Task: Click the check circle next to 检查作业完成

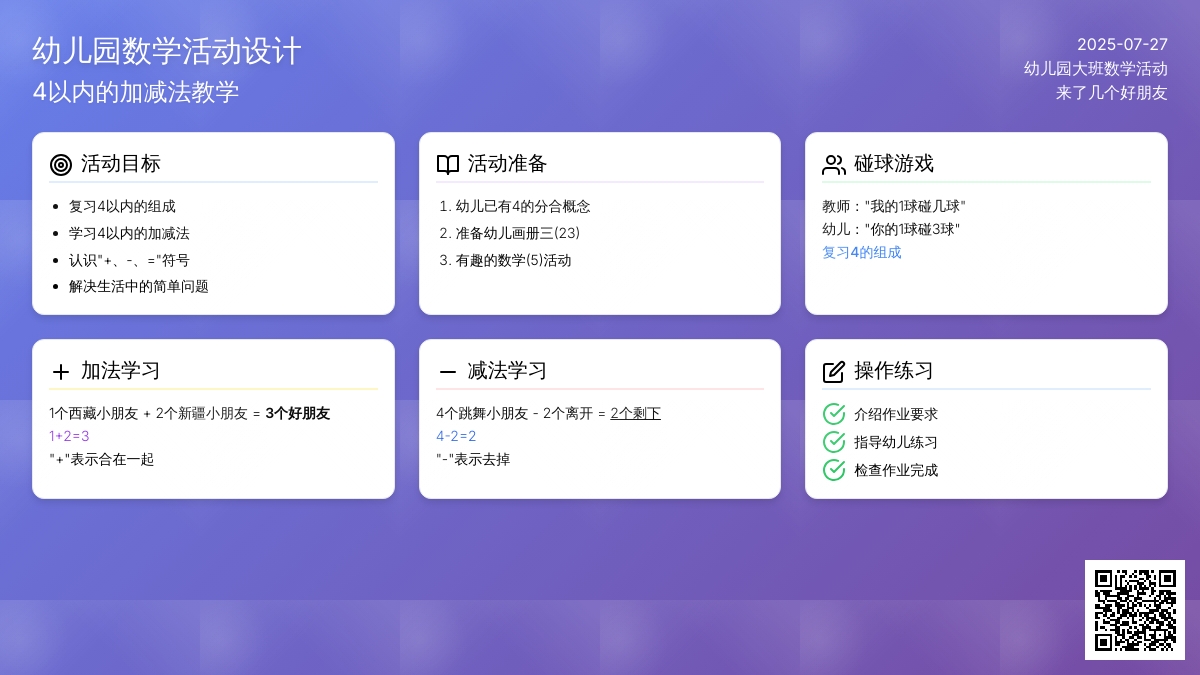Action: 834,470
